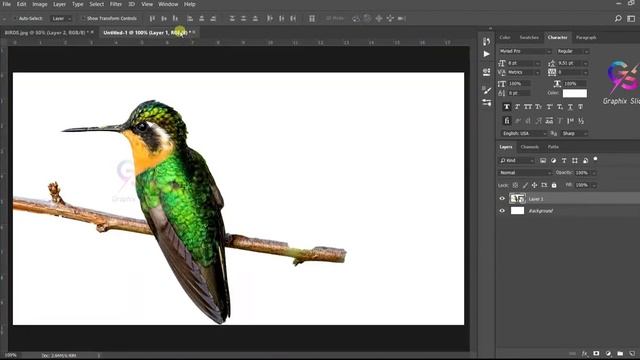This screenshot has width=640, height=360.
Task: Open the Normal blend mode dropdown
Action: click(x=524, y=173)
